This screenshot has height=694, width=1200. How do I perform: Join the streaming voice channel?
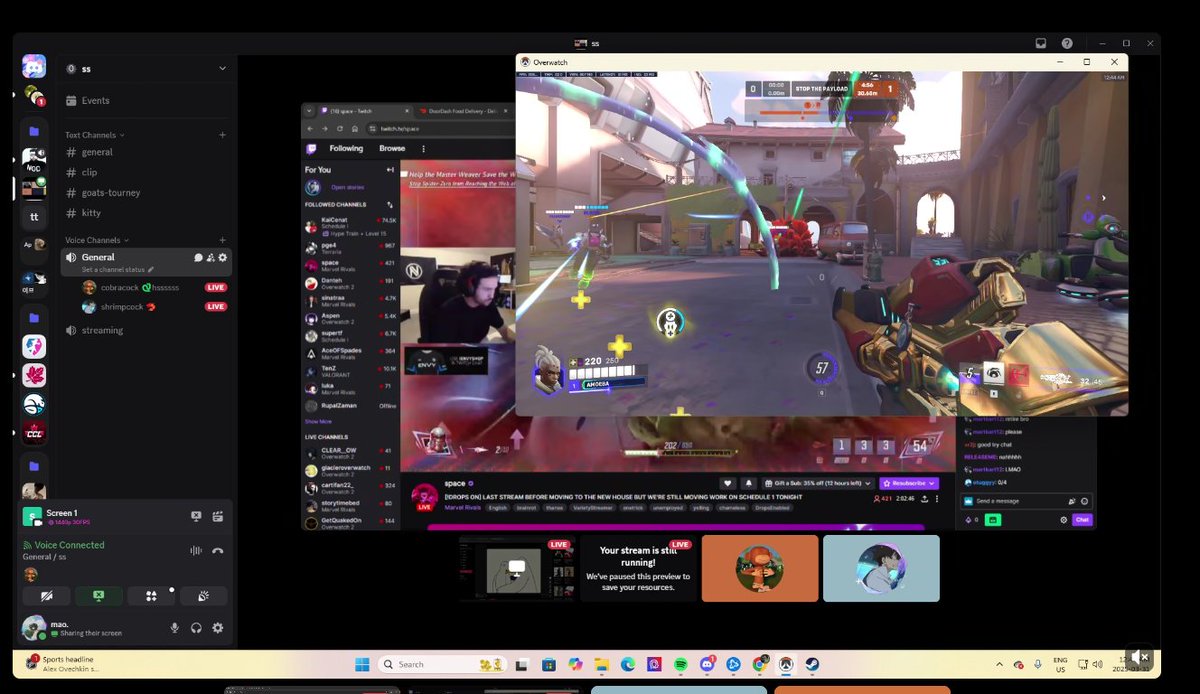(103, 330)
